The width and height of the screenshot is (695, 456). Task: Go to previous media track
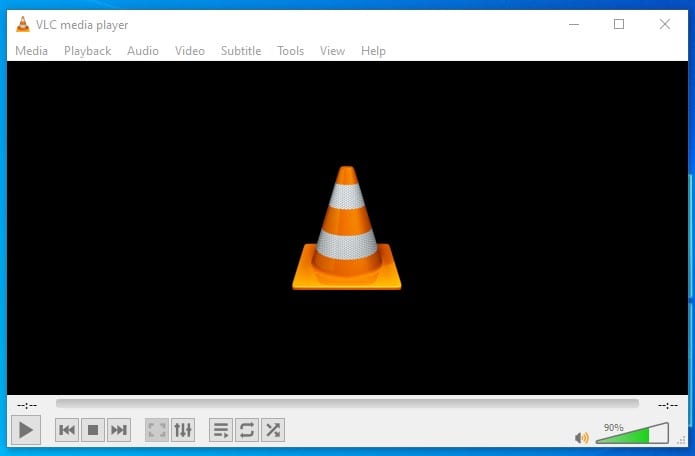coord(67,430)
